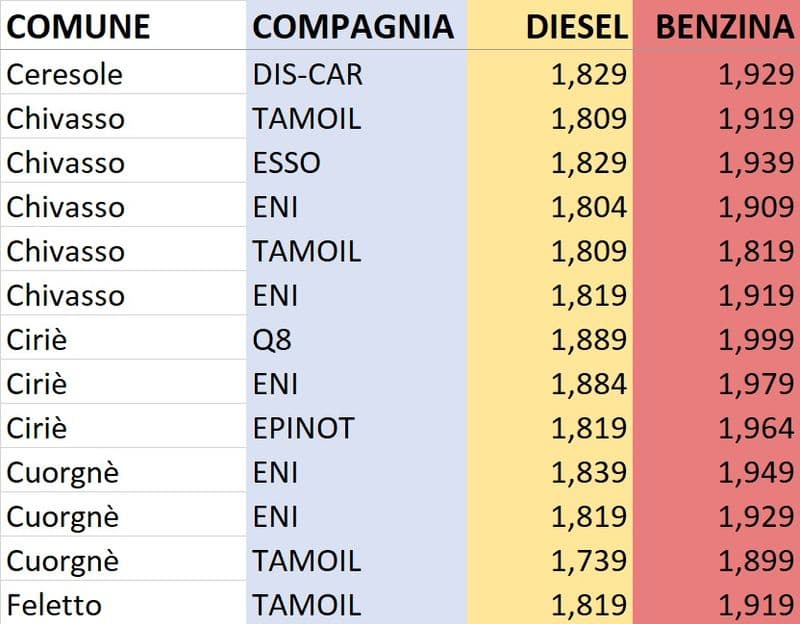Image resolution: width=800 pixels, height=624 pixels.
Task: Click the diesel price 1,889
Action: pos(588,340)
